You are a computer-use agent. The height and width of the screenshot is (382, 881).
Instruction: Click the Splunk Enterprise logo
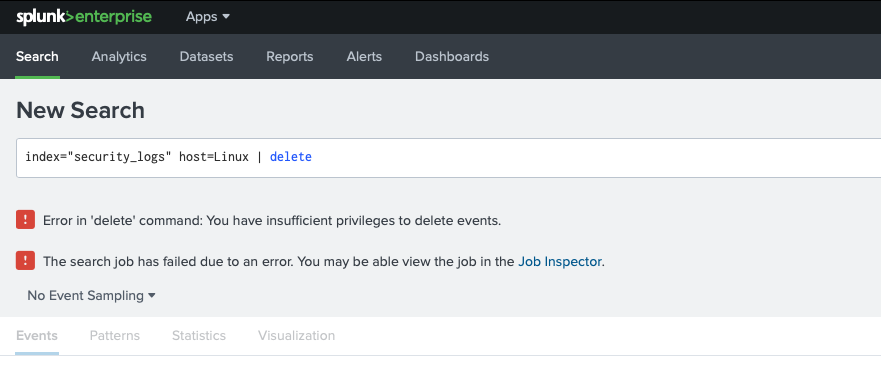84,17
